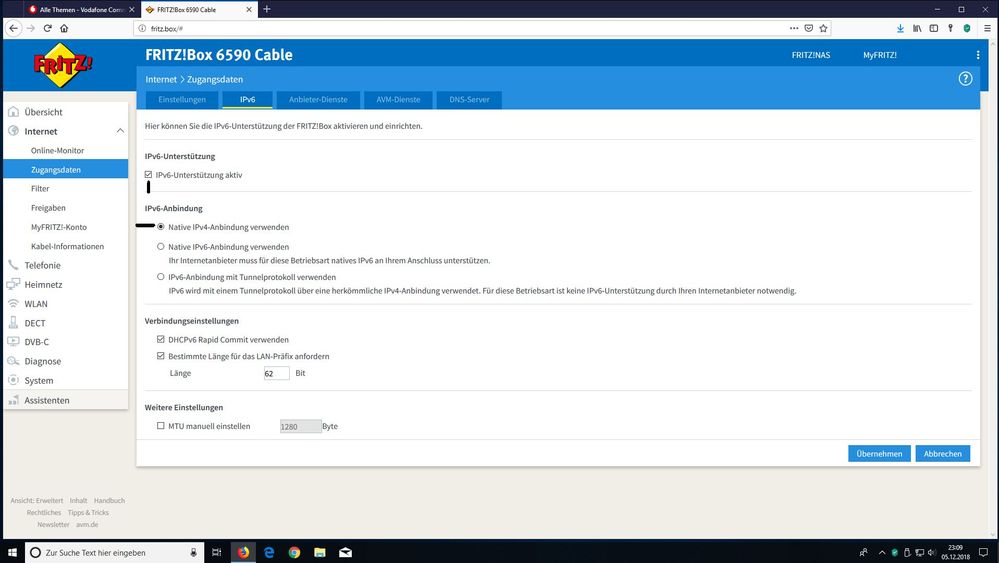The width and height of the screenshot is (999, 563).
Task: Open Firefox downloads arrow icon
Action: (900, 28)
